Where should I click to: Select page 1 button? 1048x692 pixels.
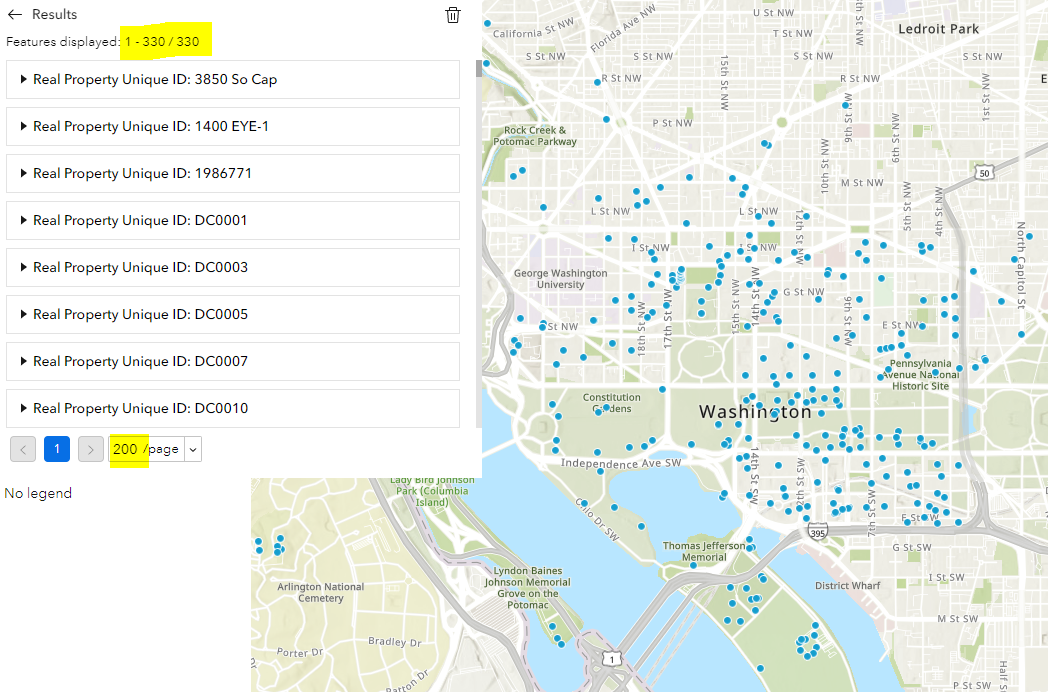(57, 450)
